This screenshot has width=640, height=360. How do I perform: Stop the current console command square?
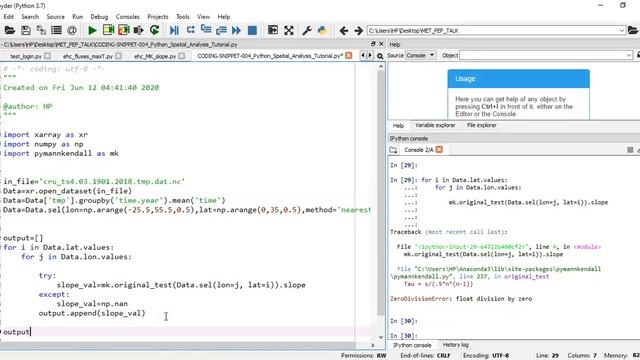pos(630,150)
